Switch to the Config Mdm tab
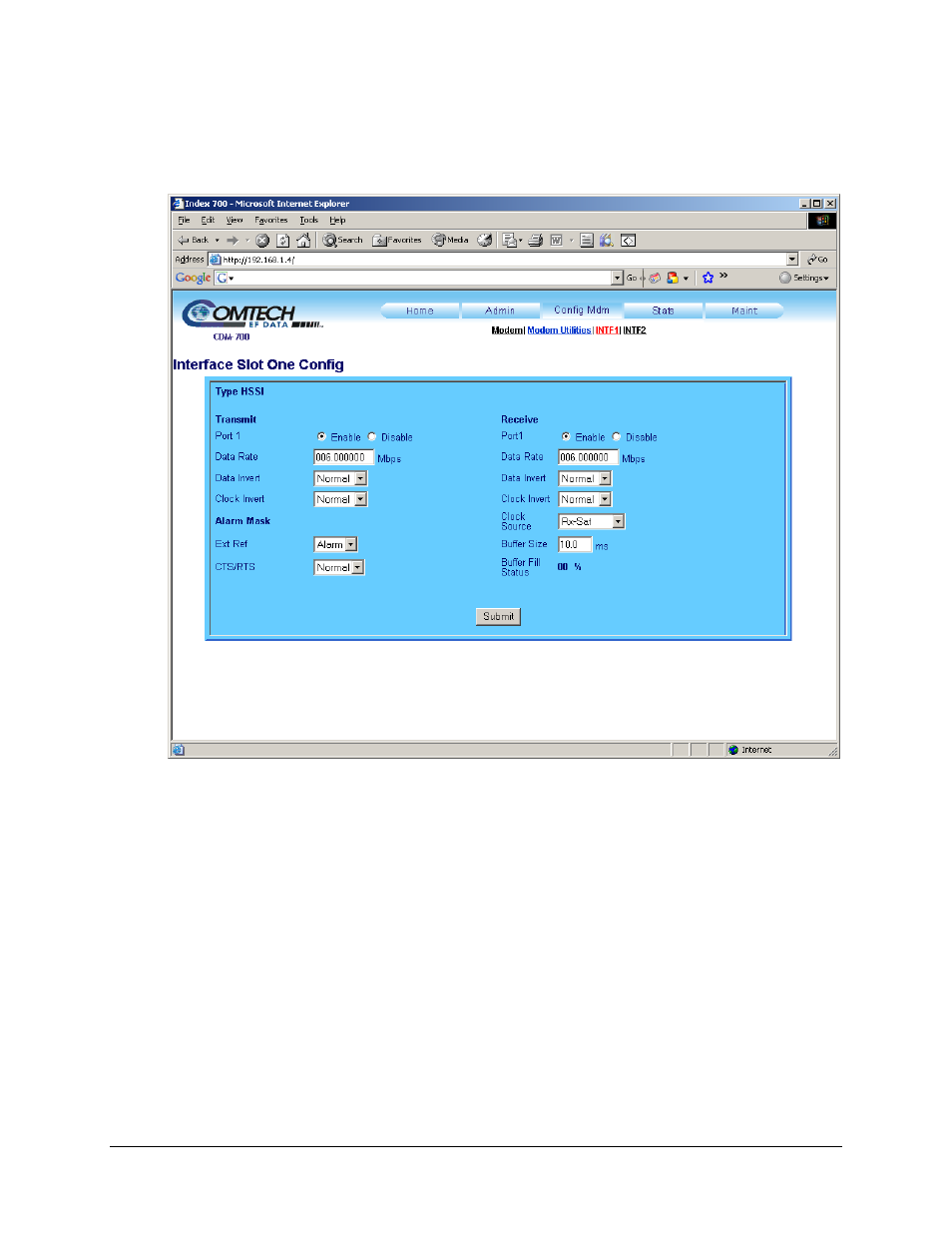Image resolution: width=952 pixels, height=1233 pixels. click(x=582, y=310)
